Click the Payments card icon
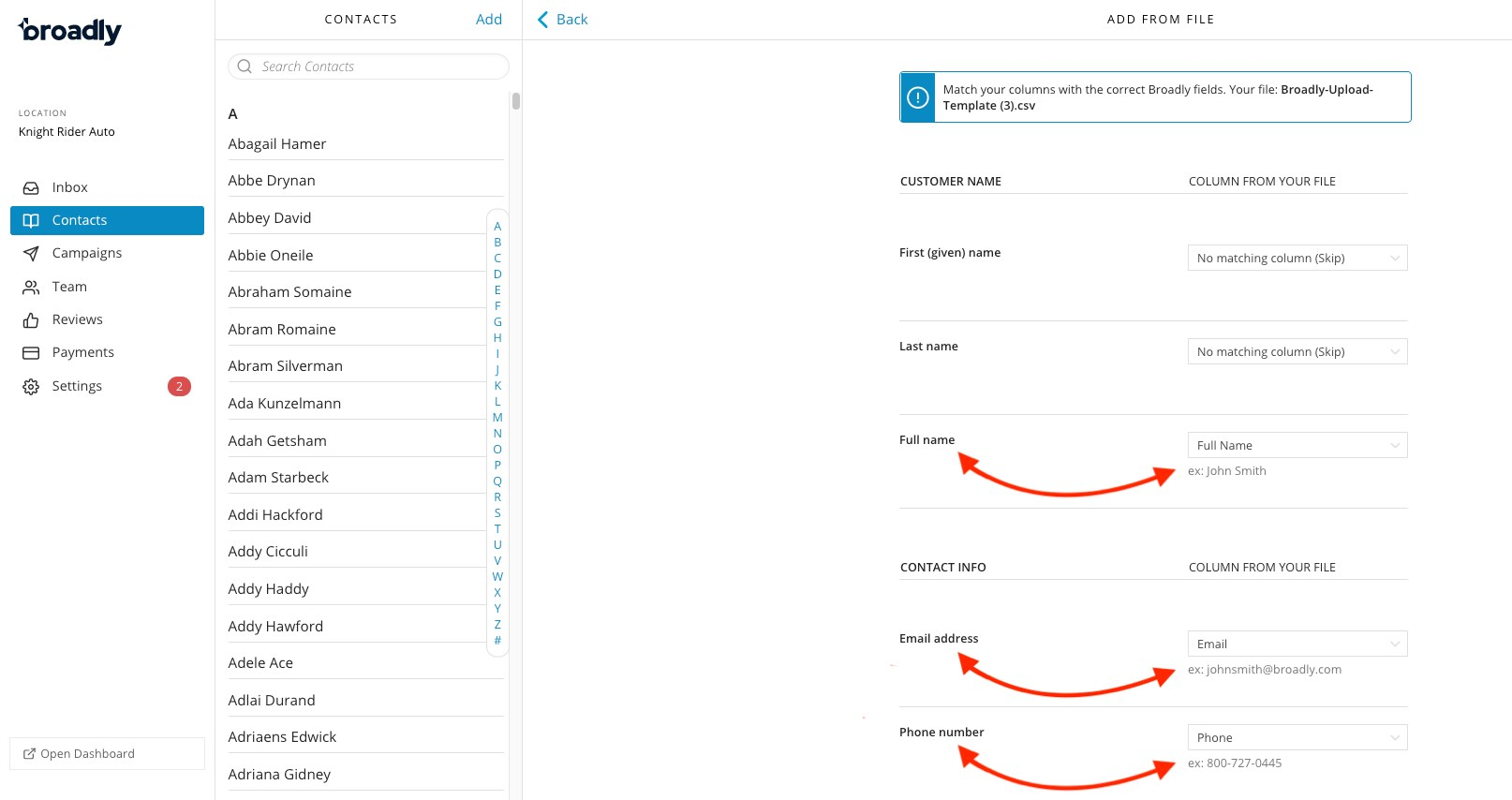Viewport: 1512px width, 800px height. (31, 352)
